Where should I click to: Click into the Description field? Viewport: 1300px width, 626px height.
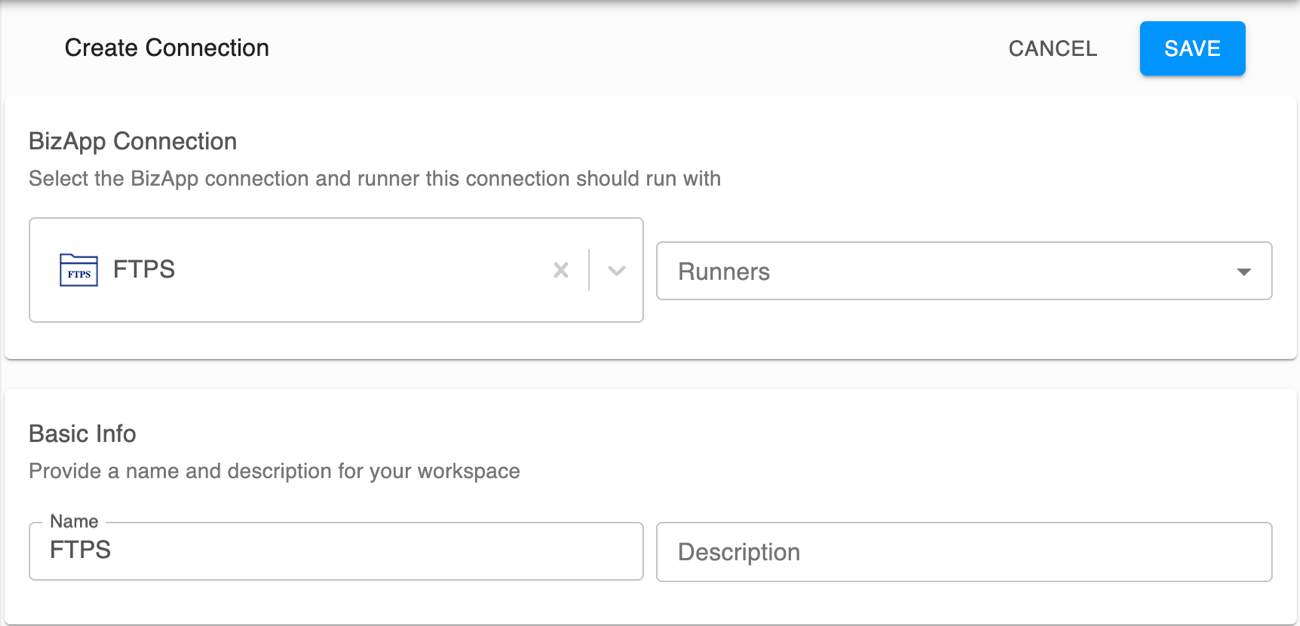pos(963,552)
